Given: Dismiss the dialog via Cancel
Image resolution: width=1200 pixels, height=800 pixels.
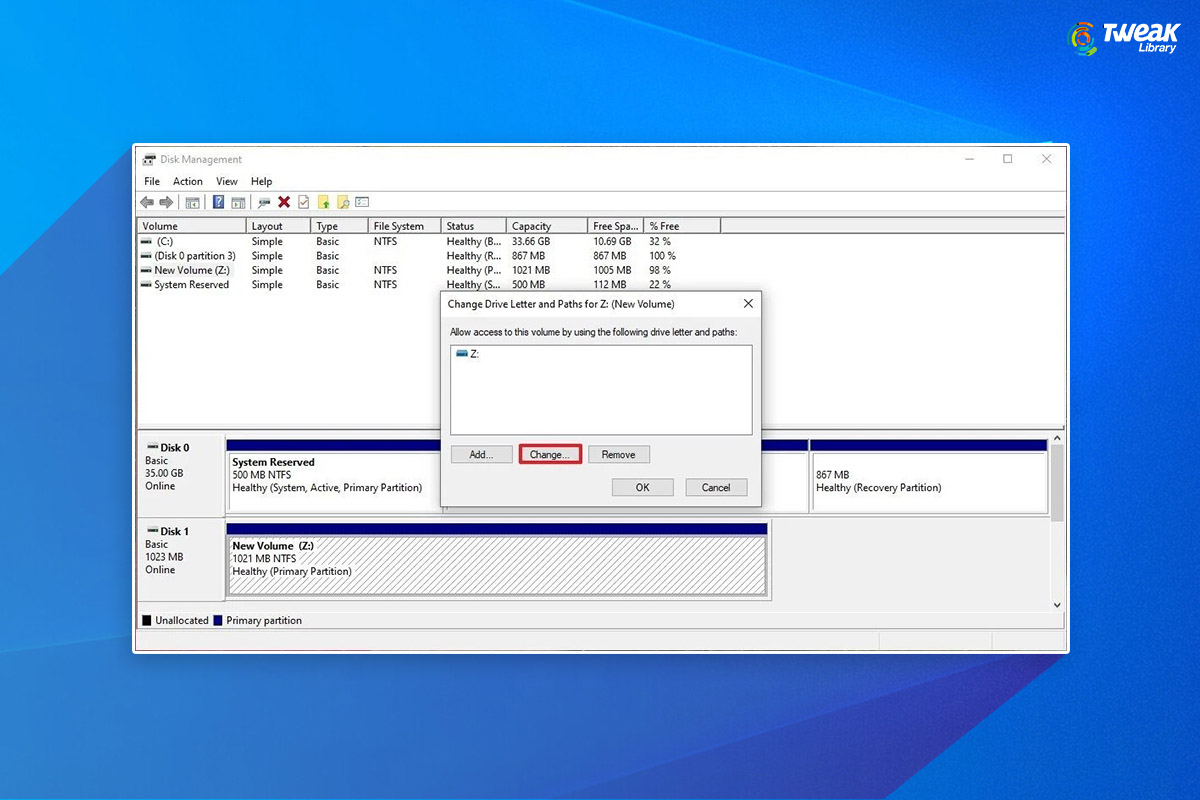Looking at the screenshot, I should tap(716, 487).
